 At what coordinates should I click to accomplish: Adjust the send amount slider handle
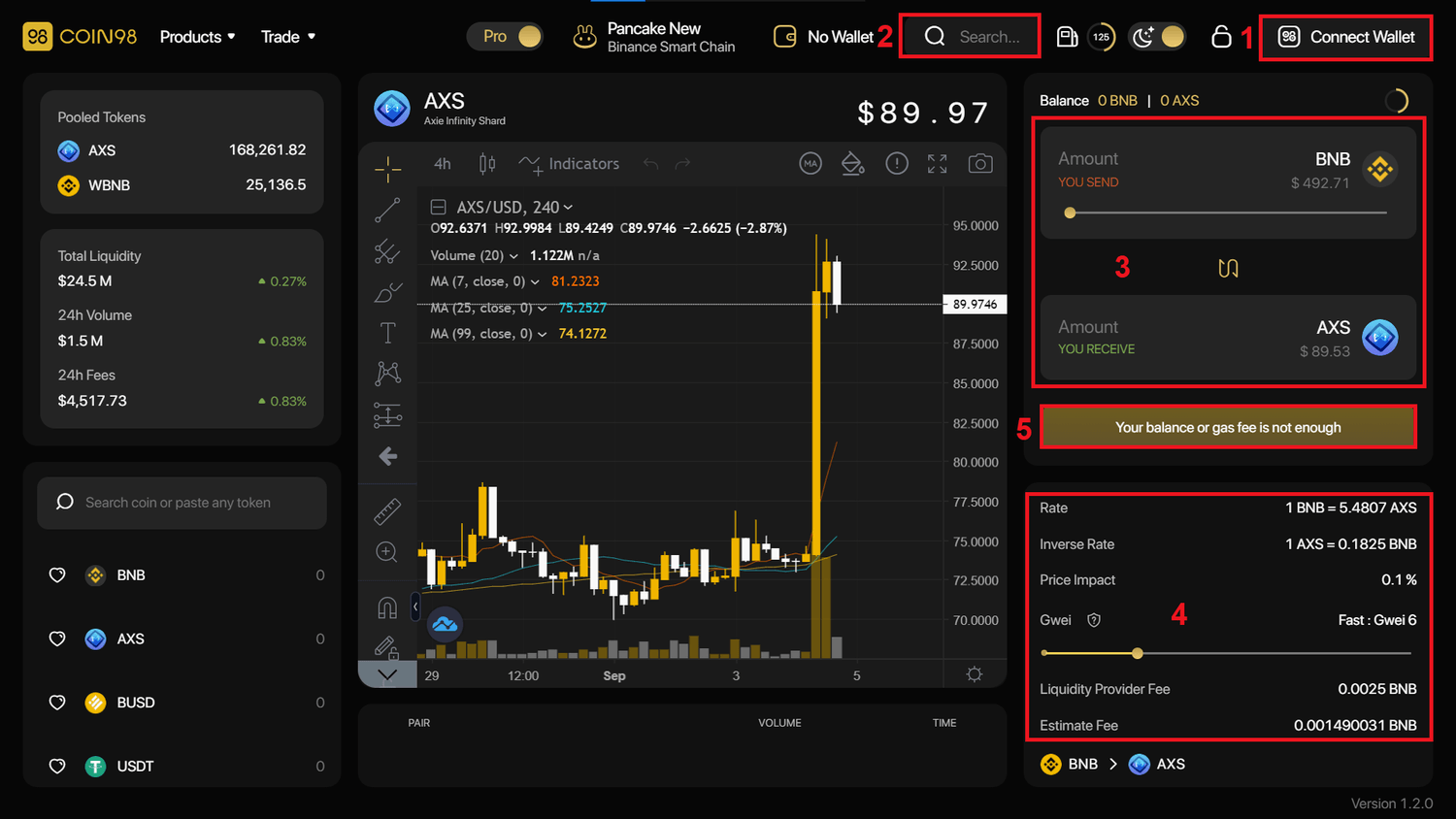click(1070, 213)
